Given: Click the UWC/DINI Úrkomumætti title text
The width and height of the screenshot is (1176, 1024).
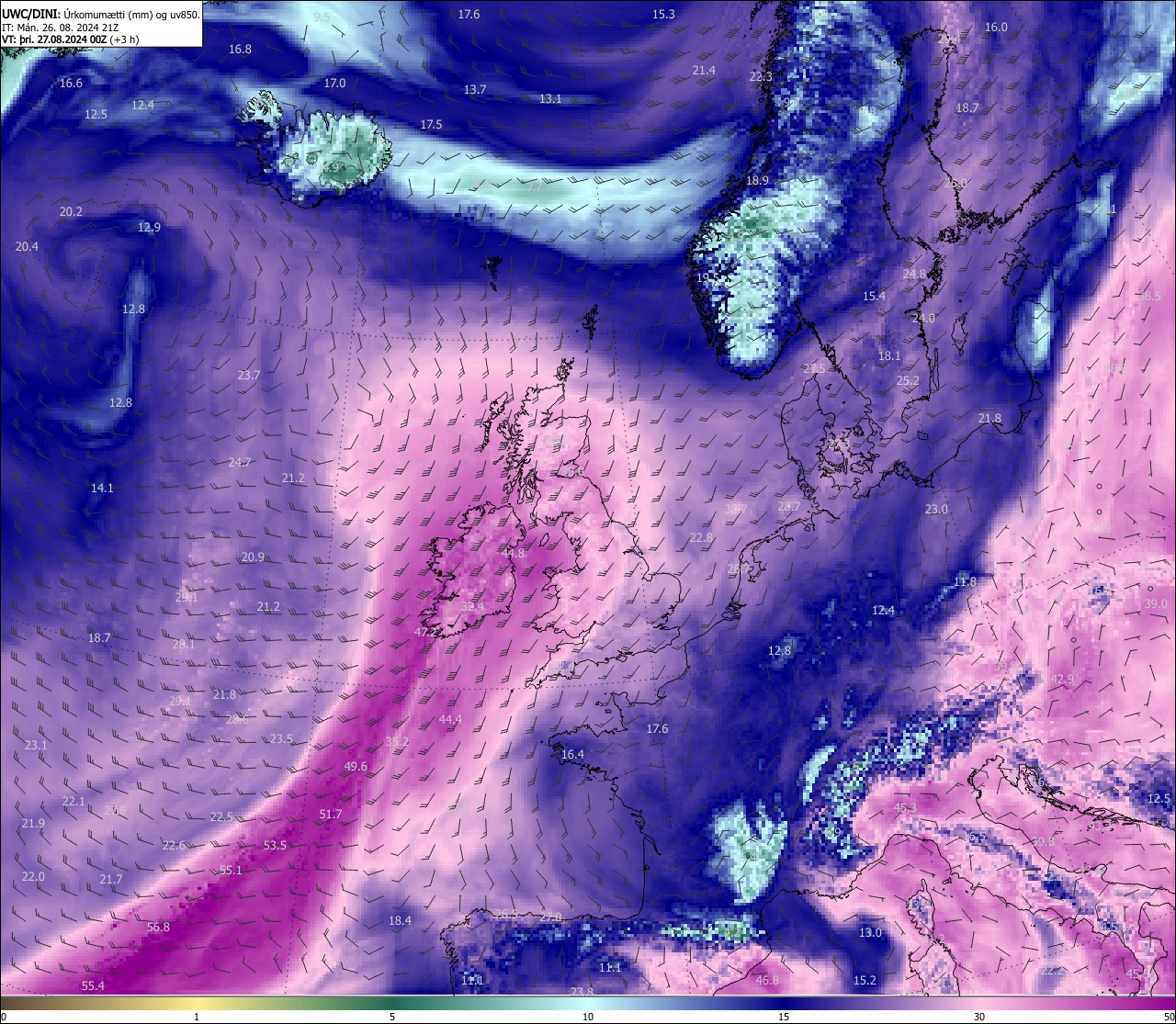Looking at the screenshot, I should pos(100,15).
